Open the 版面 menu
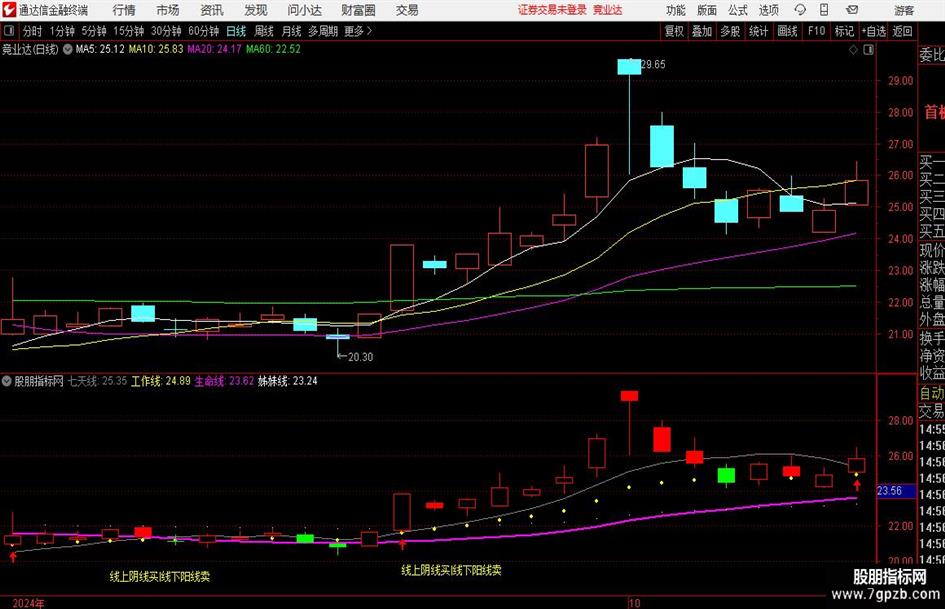The width and height of the screenshot is (945, 609). (x=706, y=10)
